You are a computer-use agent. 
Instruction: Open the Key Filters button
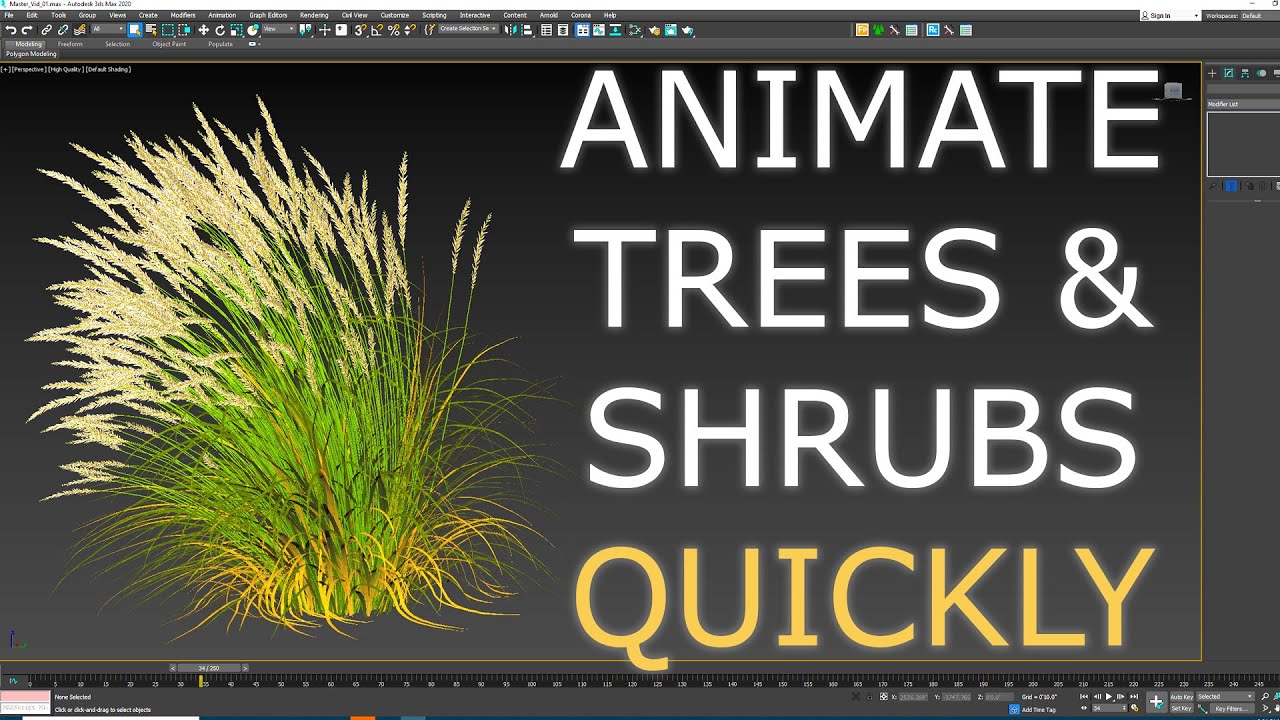pyautogui.click(x=1232, y=708)
